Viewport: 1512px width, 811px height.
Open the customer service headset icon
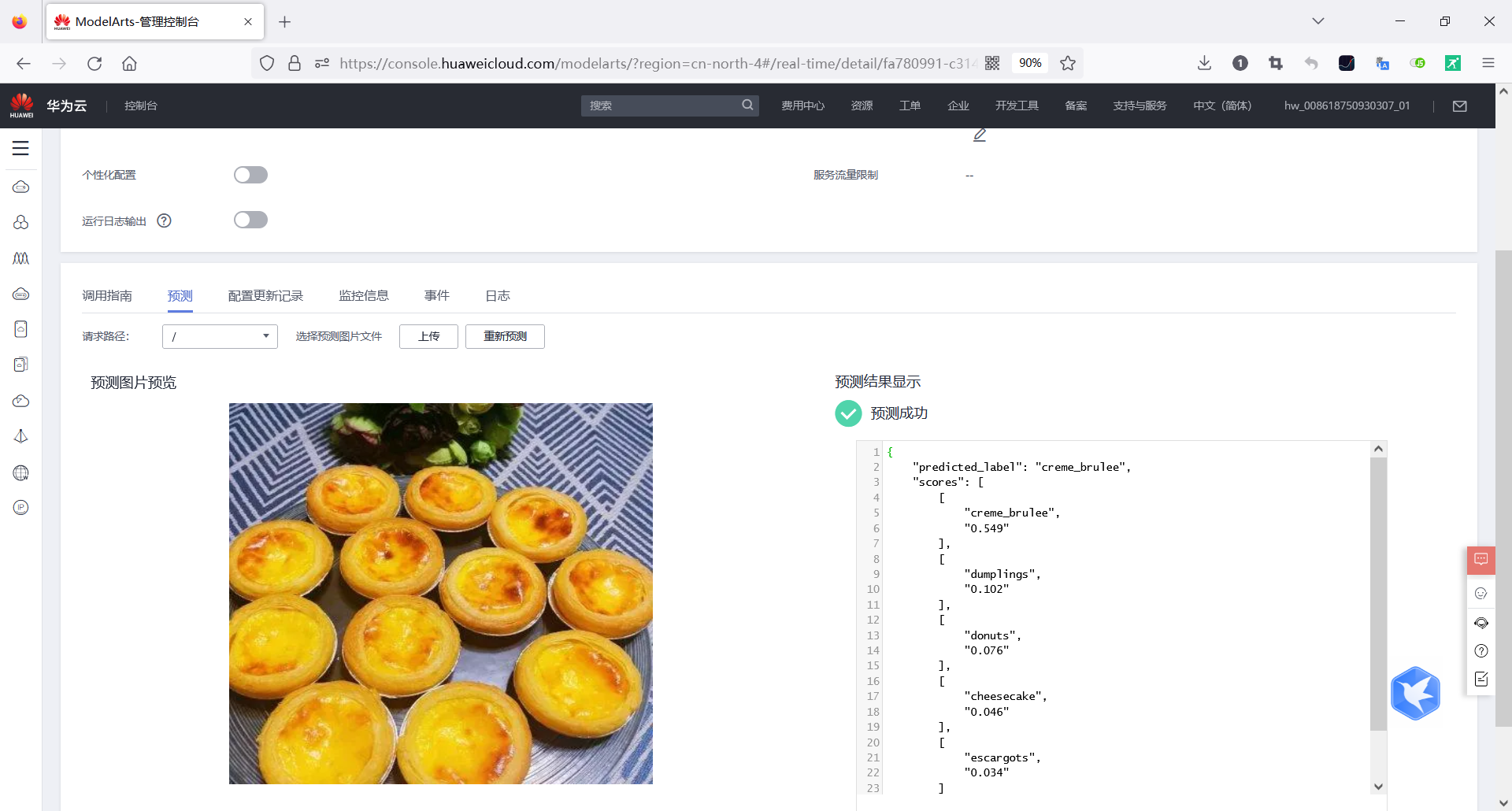point(1480,622)
